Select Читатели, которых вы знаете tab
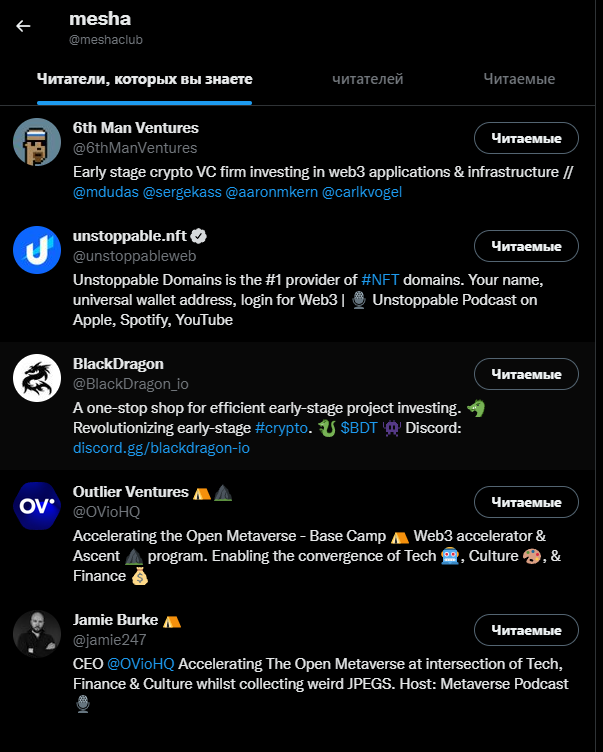 (x=144, y=79)
